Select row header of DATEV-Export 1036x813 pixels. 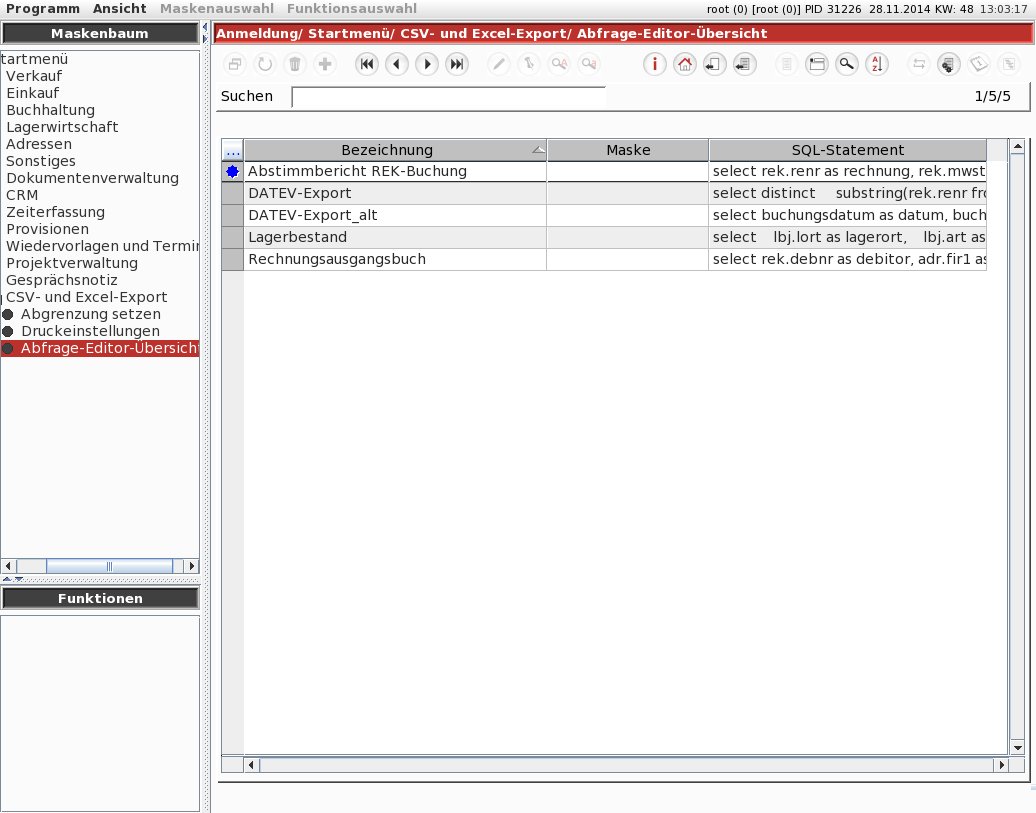pyautogui.click(x=233, y=193)
